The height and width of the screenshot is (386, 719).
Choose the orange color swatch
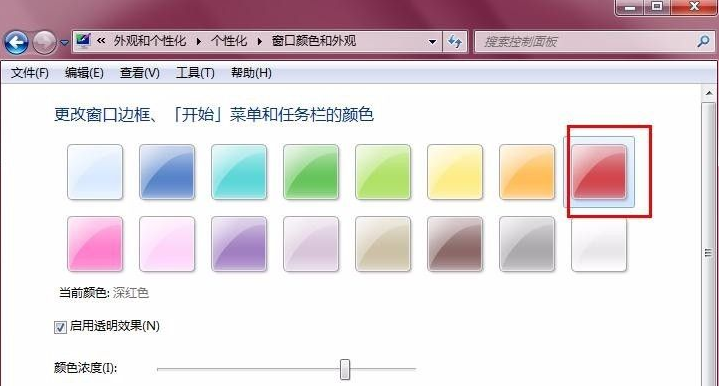527,172
